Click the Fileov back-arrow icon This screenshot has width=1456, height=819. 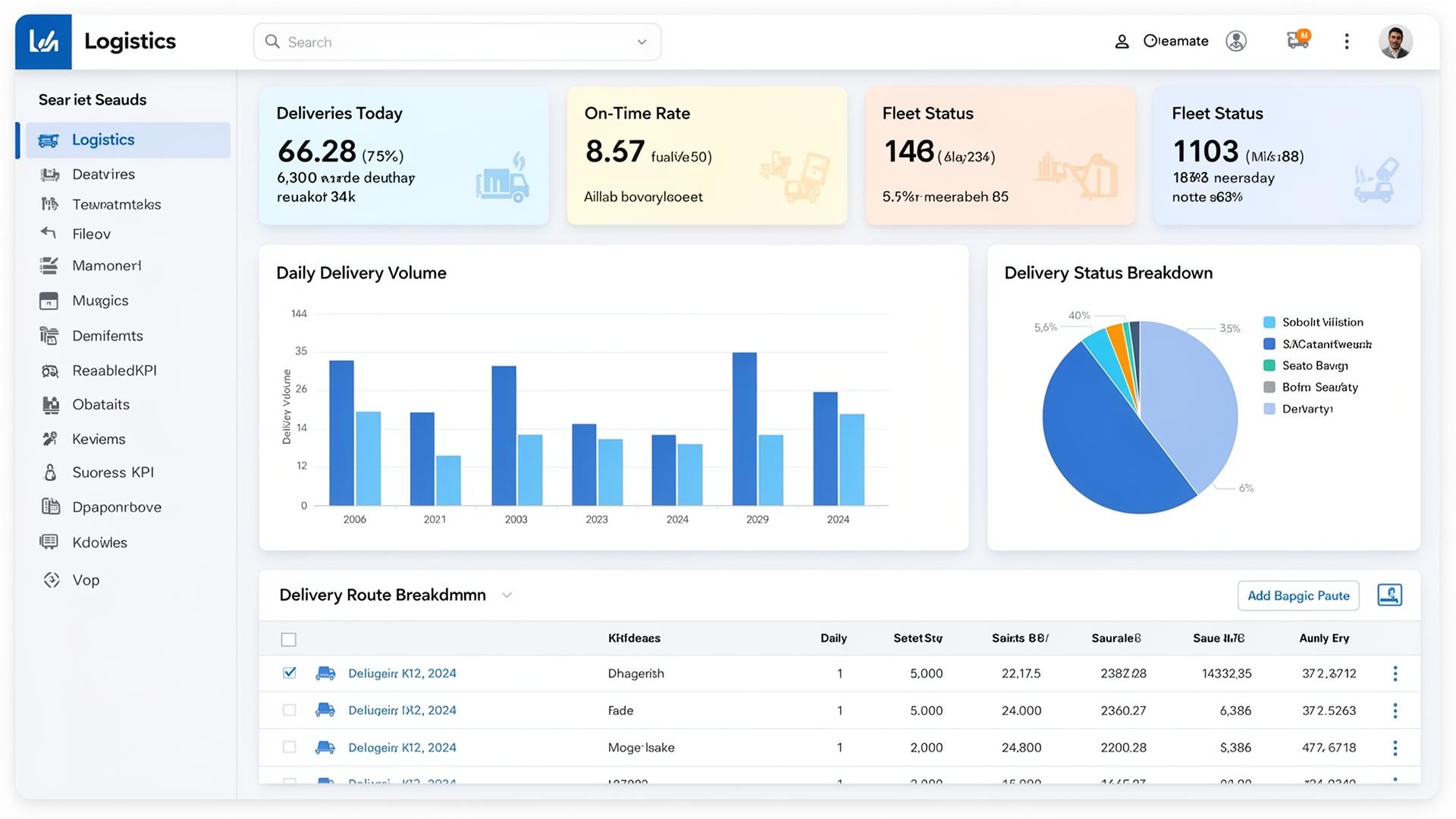pyautogui.click(x=49, y=234)
